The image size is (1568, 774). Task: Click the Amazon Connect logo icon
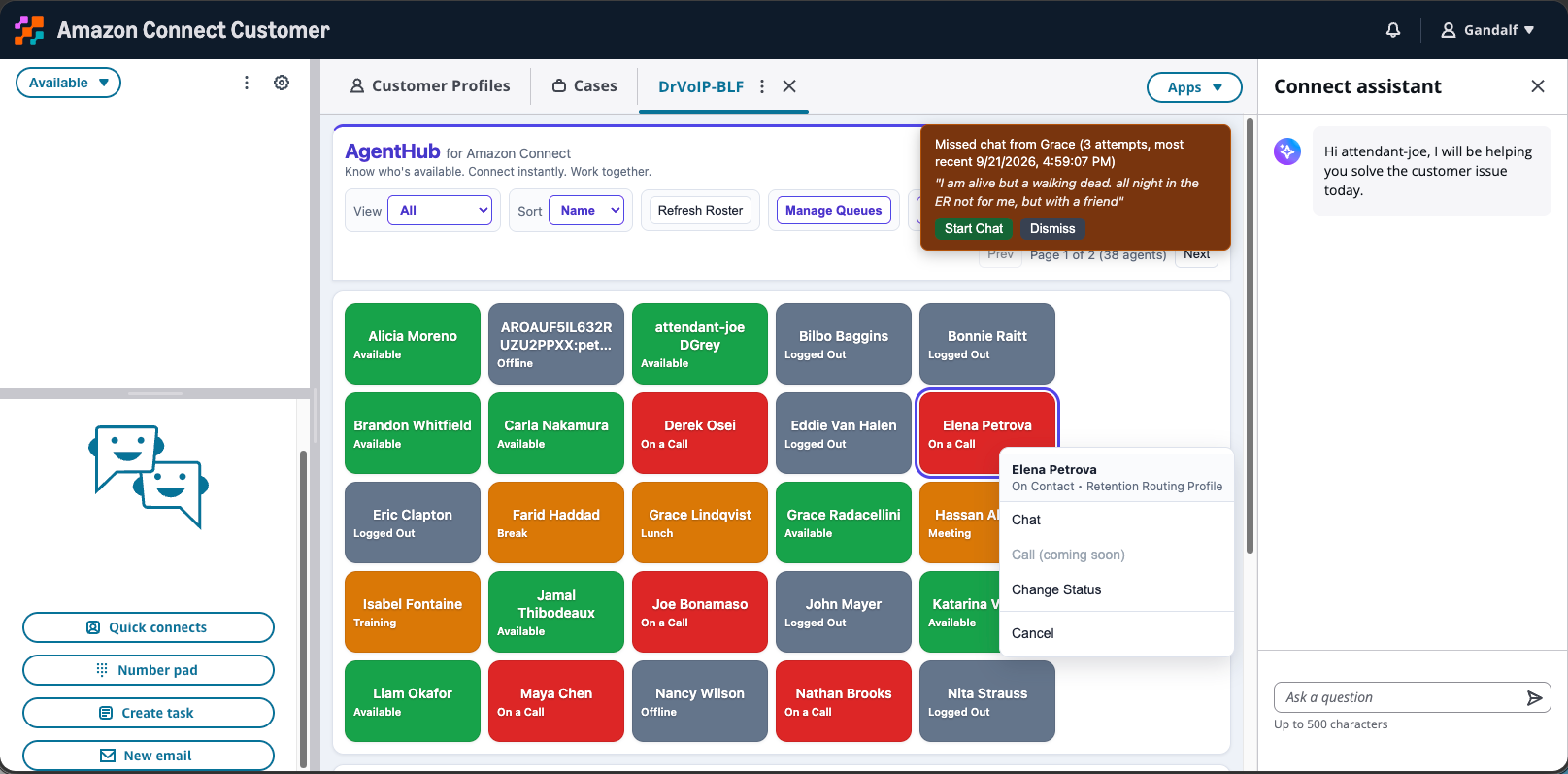[29, 30]
